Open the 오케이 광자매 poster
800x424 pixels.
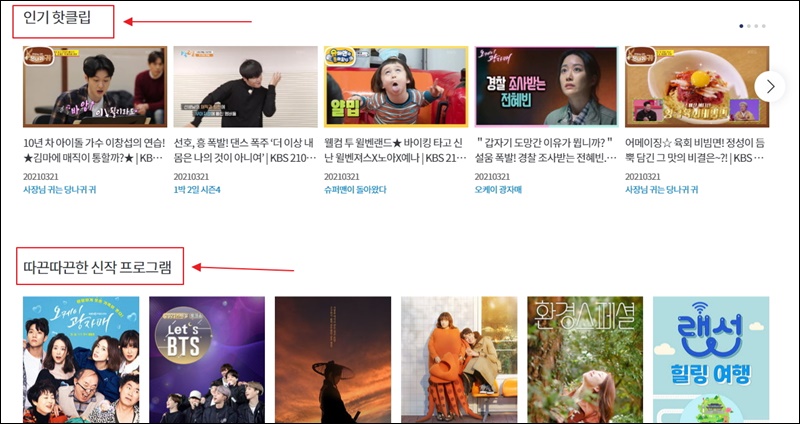point(81,360)
